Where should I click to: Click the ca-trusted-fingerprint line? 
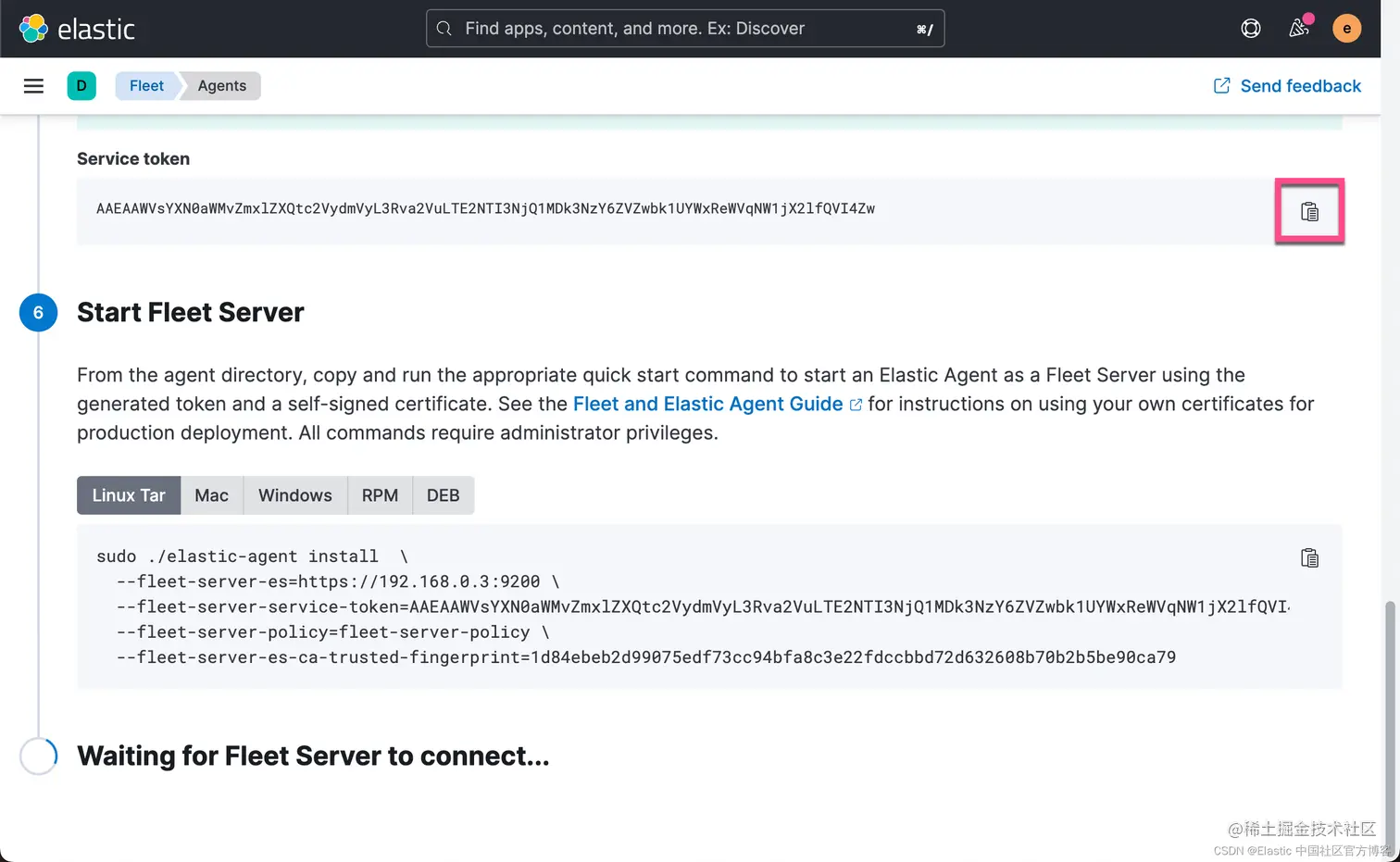click(x=646, y=657)
